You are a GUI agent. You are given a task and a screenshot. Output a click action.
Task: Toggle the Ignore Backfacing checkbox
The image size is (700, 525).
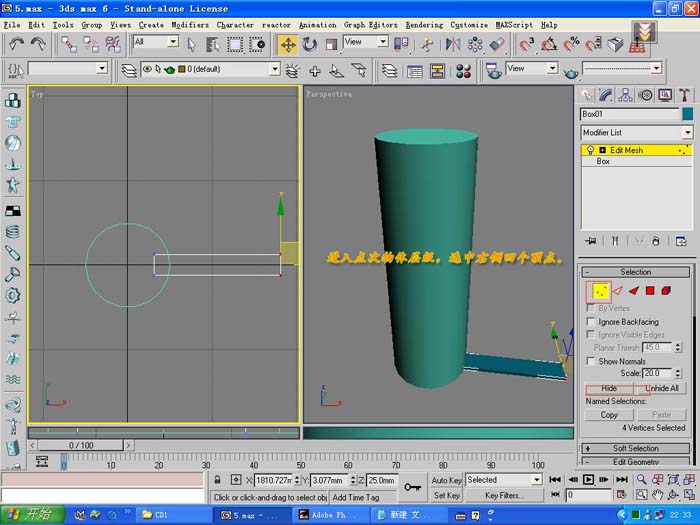click(x=591, y=321)
